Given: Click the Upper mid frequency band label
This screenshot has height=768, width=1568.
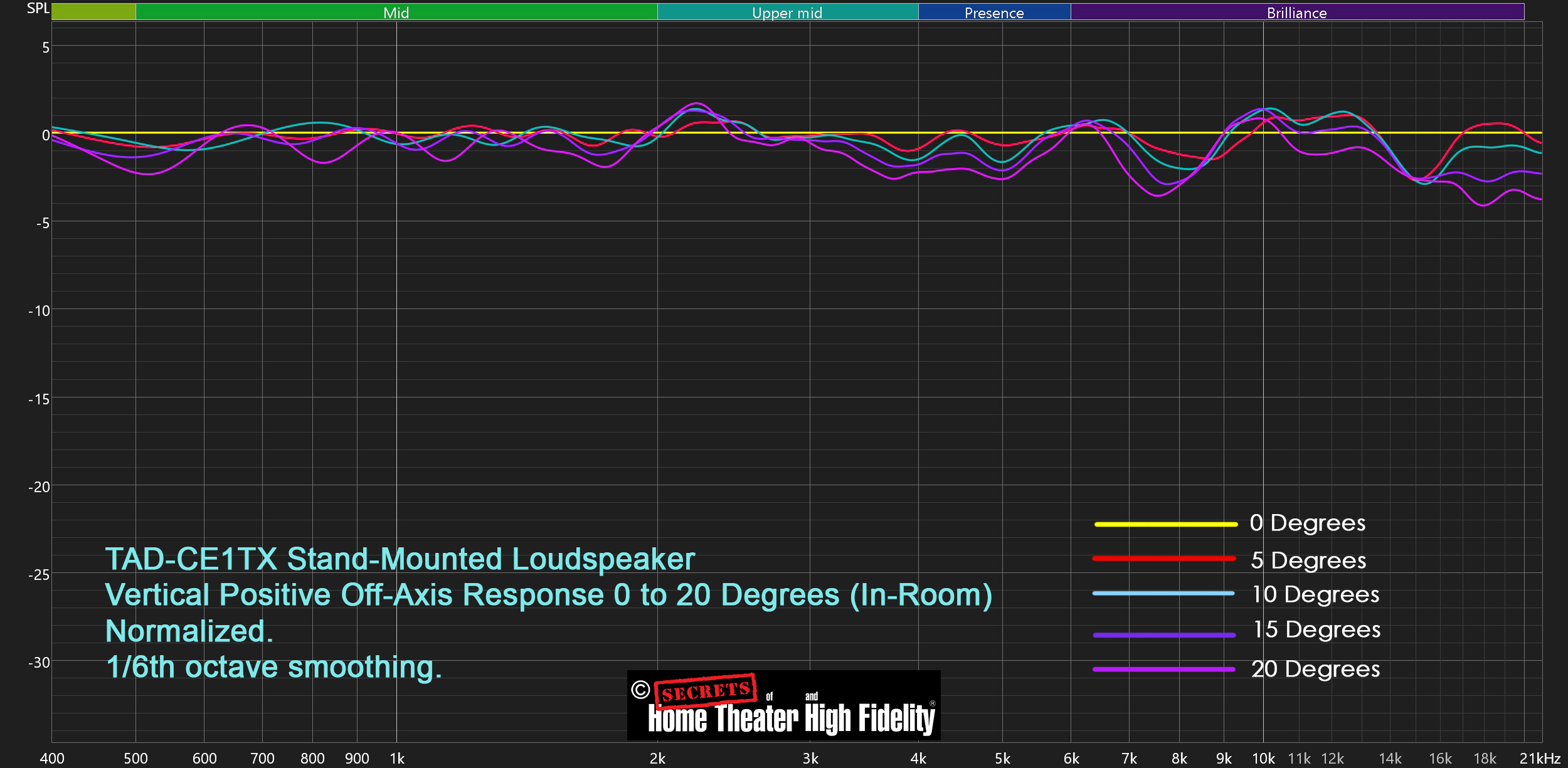Looking at the screenshot, I should tap(787, 13).
